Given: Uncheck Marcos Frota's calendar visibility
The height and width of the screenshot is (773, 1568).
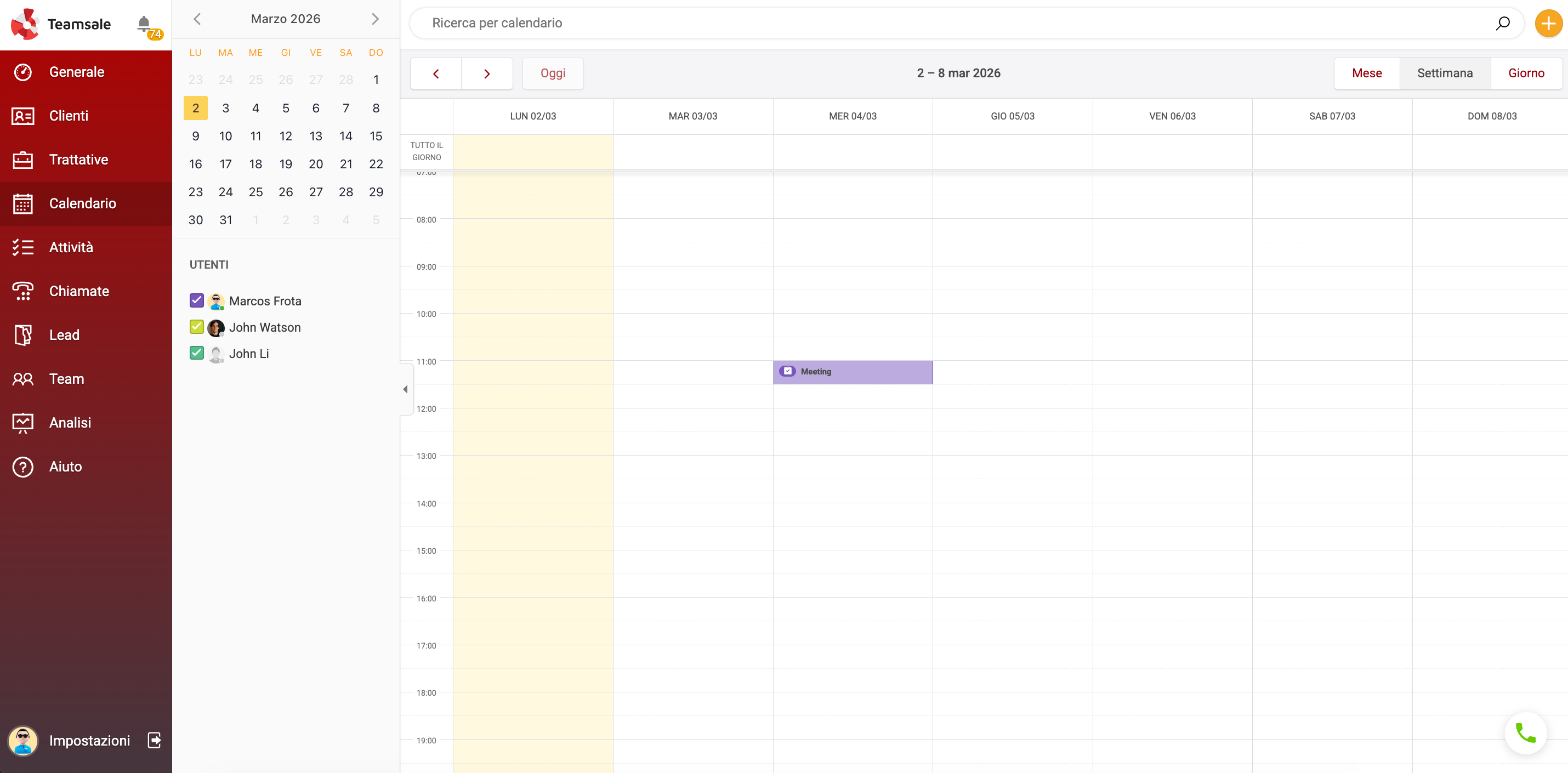Looking at the screenshot, I should click(196, 300).
